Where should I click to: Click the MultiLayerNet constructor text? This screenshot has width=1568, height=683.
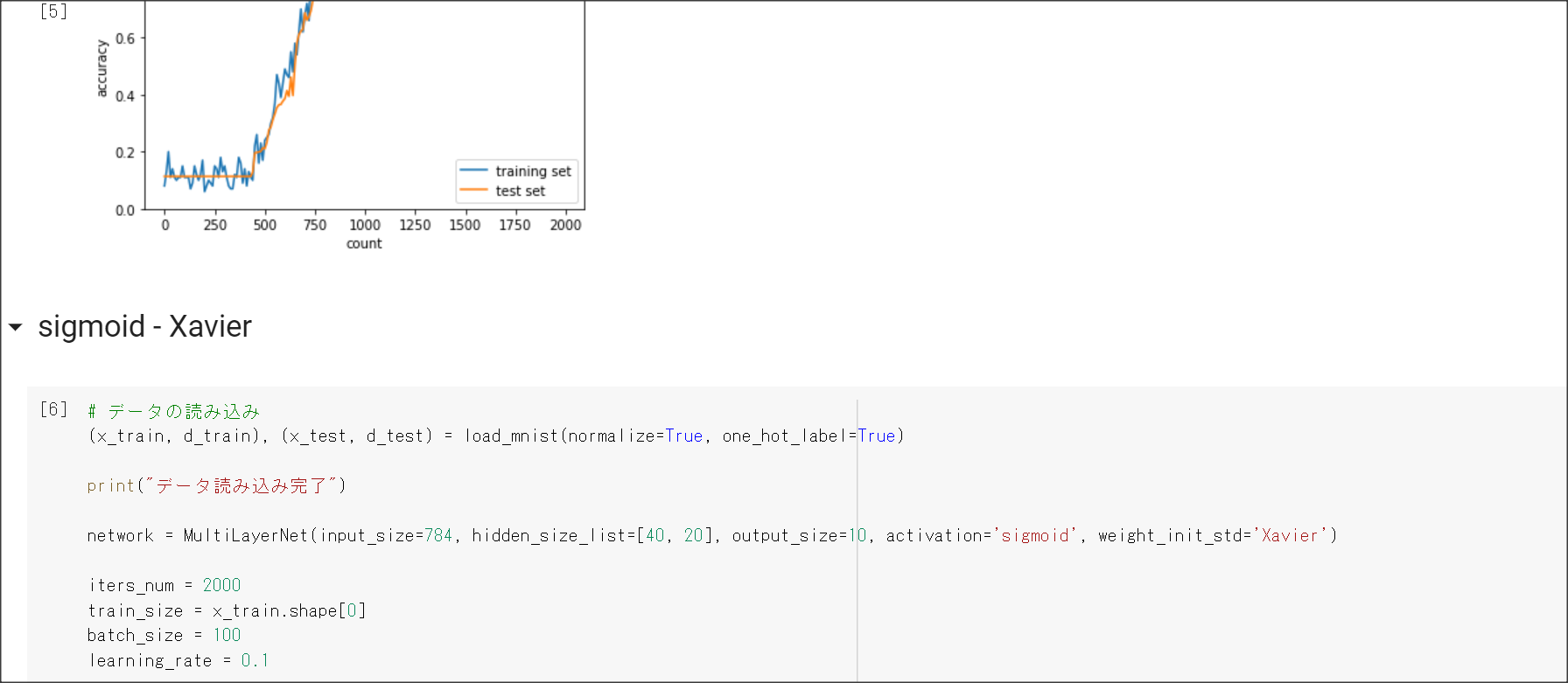pyautogui.click(x=247, y=535)
